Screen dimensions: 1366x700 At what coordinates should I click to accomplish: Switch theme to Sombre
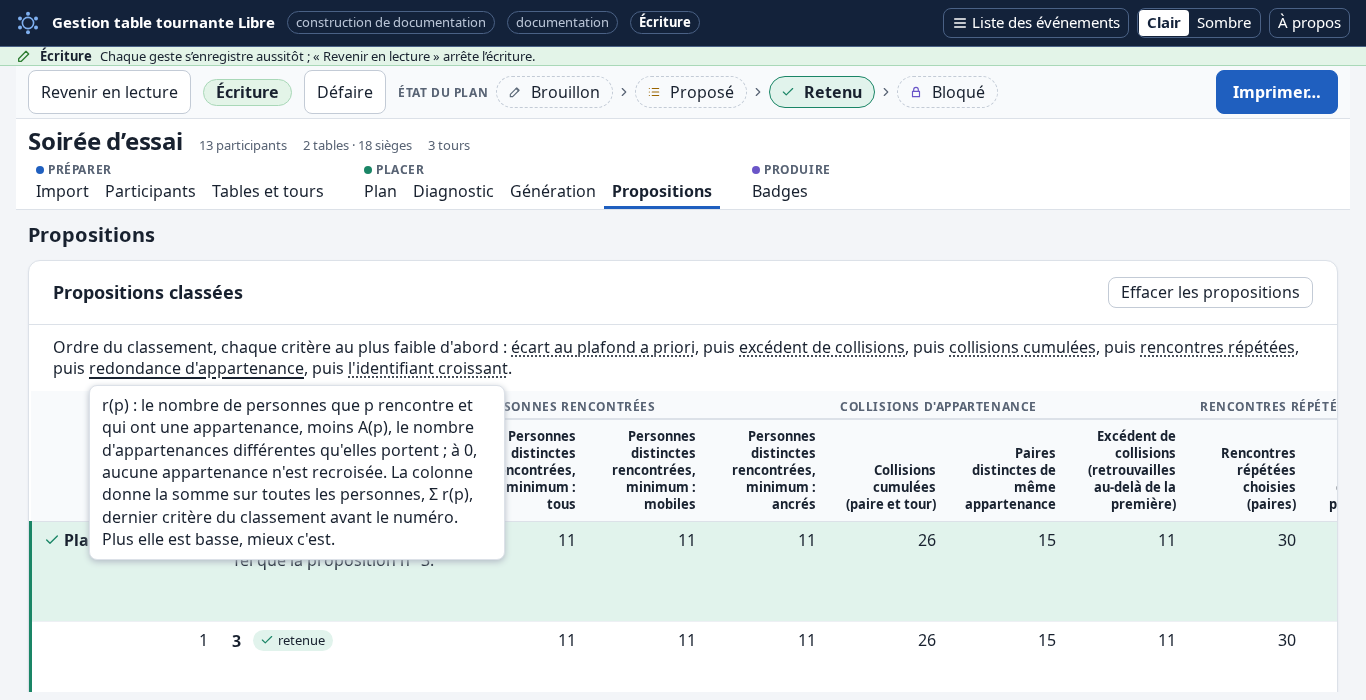(x=1223, y=23)
